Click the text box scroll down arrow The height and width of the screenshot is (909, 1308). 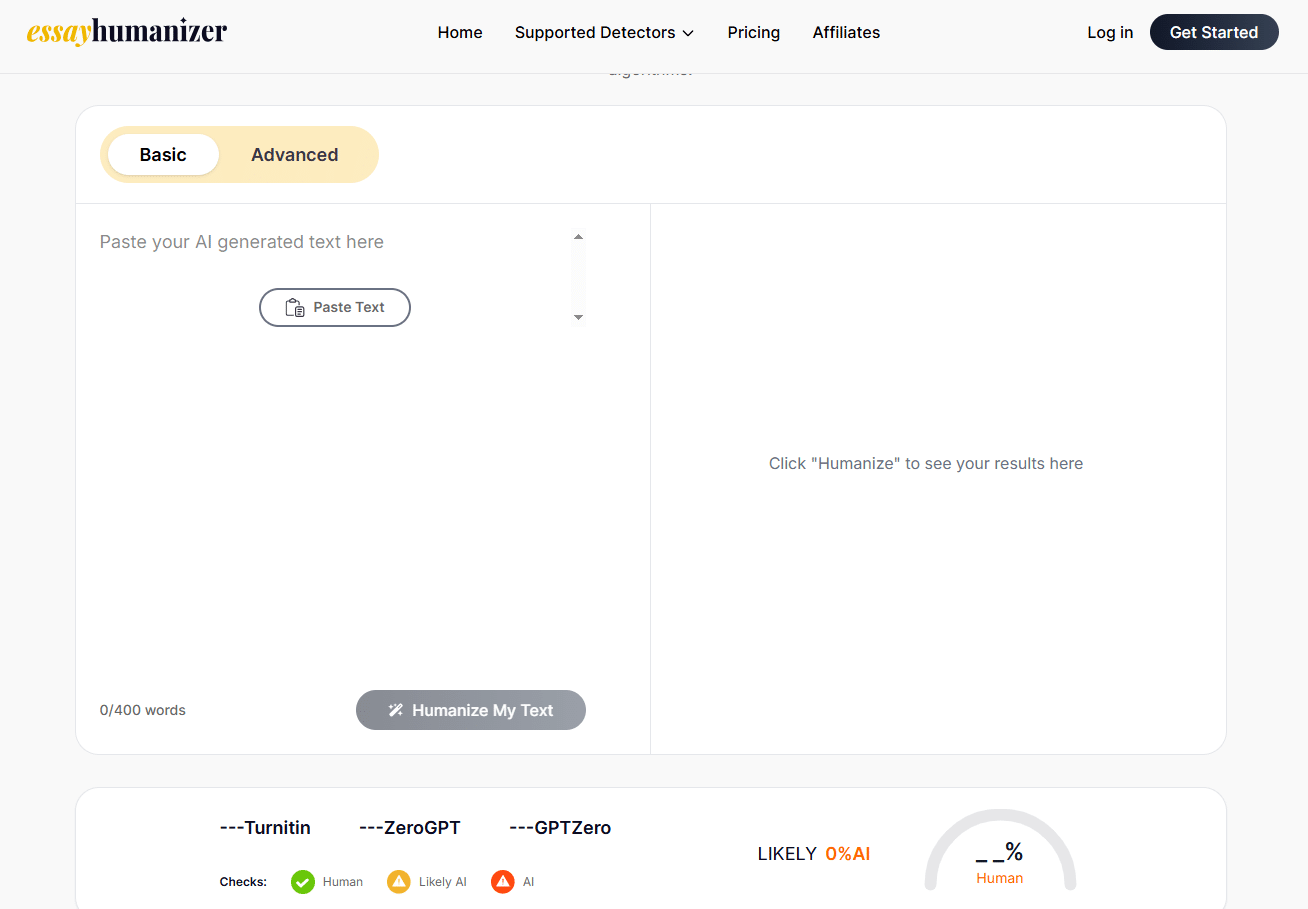tap(578, 317)
